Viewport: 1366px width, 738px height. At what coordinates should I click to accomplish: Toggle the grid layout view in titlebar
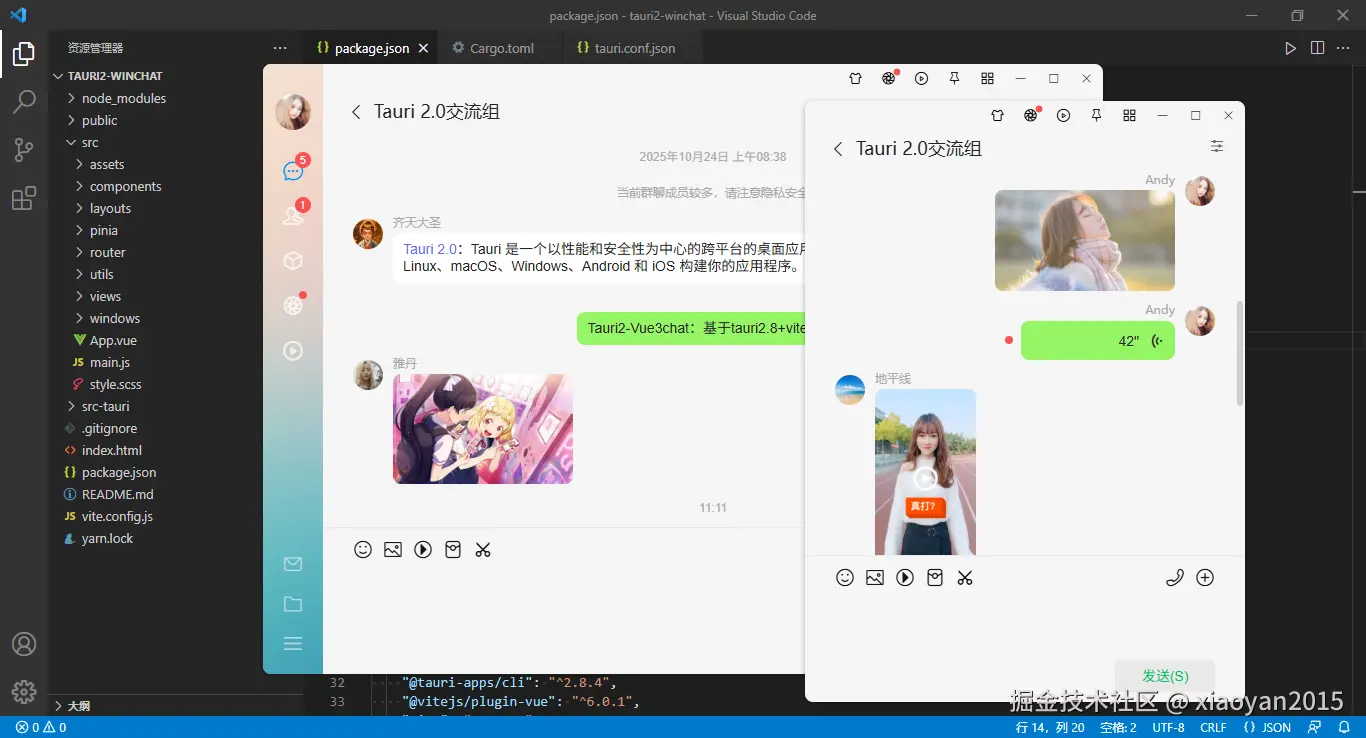click(x=1129, y=115)
